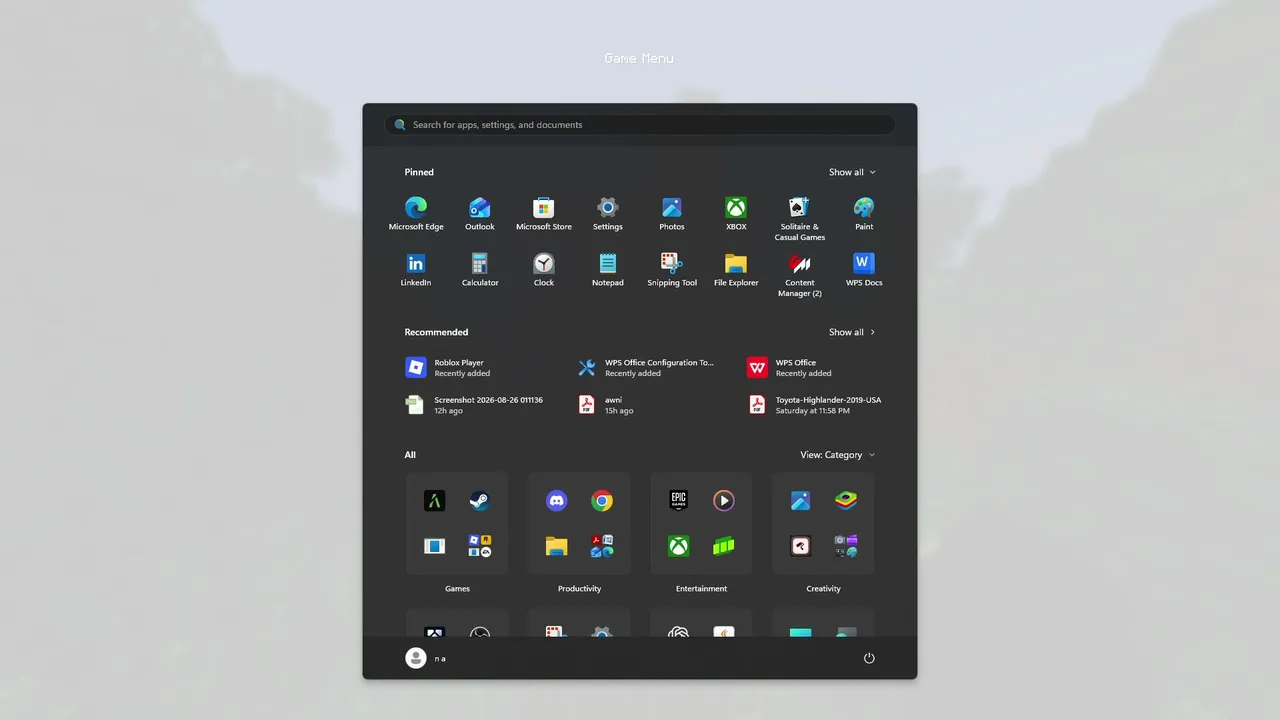This screenshot has width=1280, height=720.
Task: Open WPS Docs from pinned apps
Action: click(864, 270)
